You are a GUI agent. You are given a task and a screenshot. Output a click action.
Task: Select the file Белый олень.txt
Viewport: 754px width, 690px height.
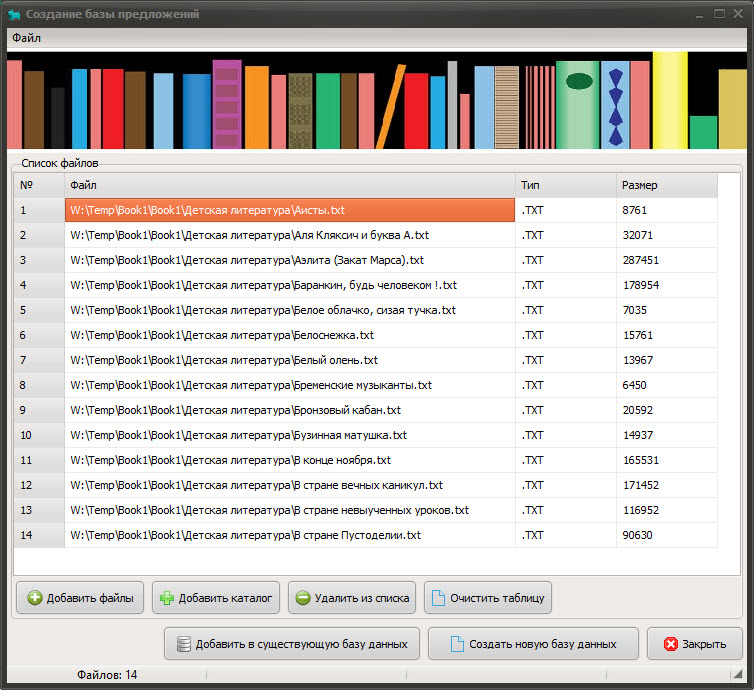pos(290,360)
